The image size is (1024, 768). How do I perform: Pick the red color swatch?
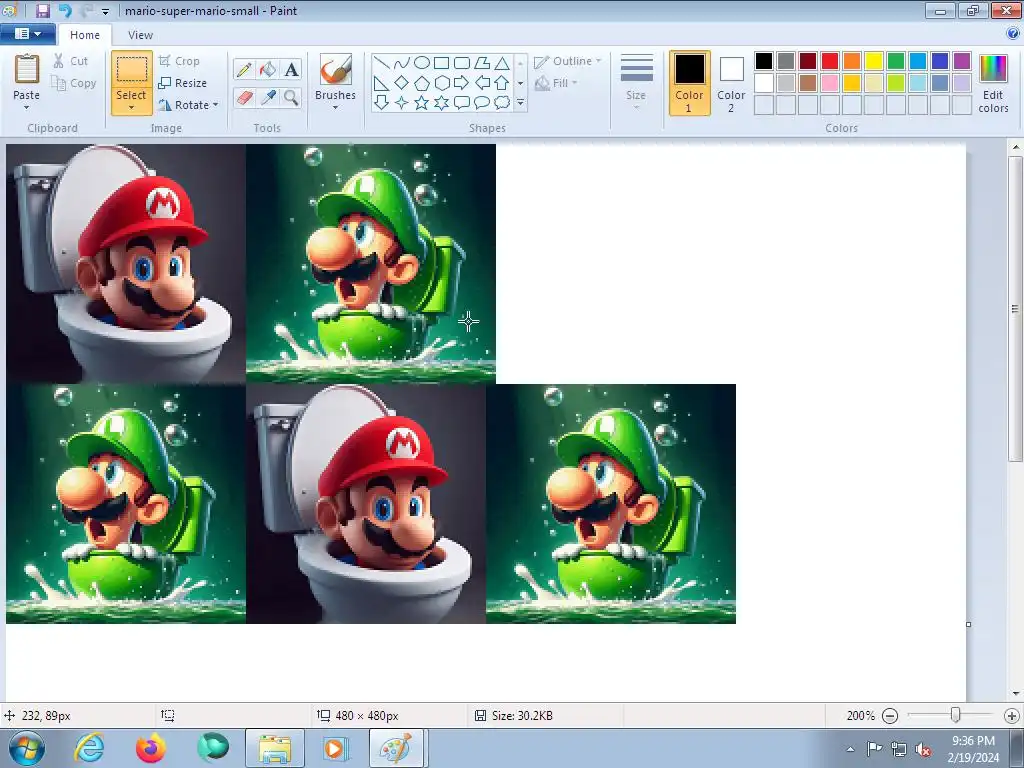830,61
